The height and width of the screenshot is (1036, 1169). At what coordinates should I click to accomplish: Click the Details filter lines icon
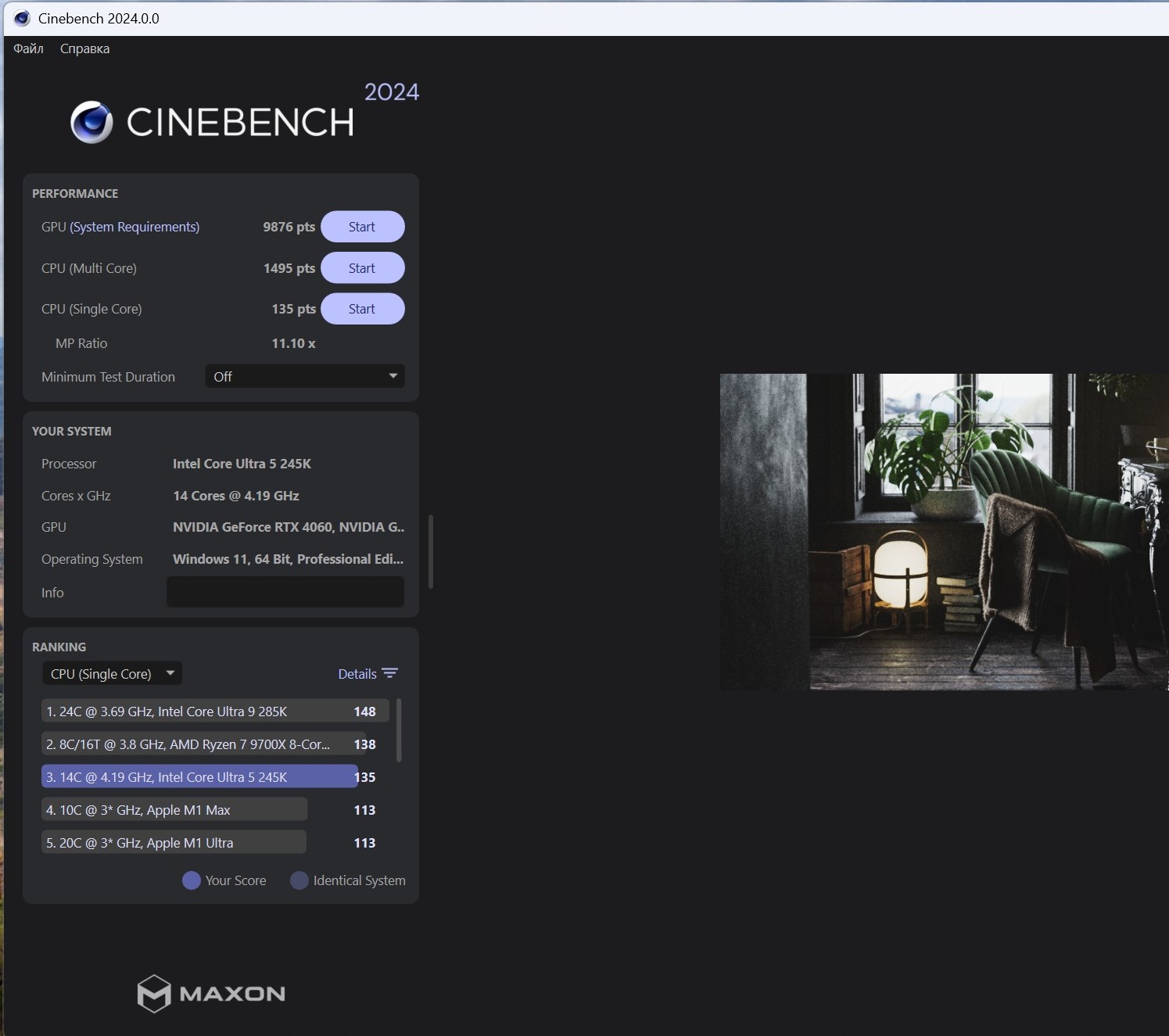coord(390,673)
